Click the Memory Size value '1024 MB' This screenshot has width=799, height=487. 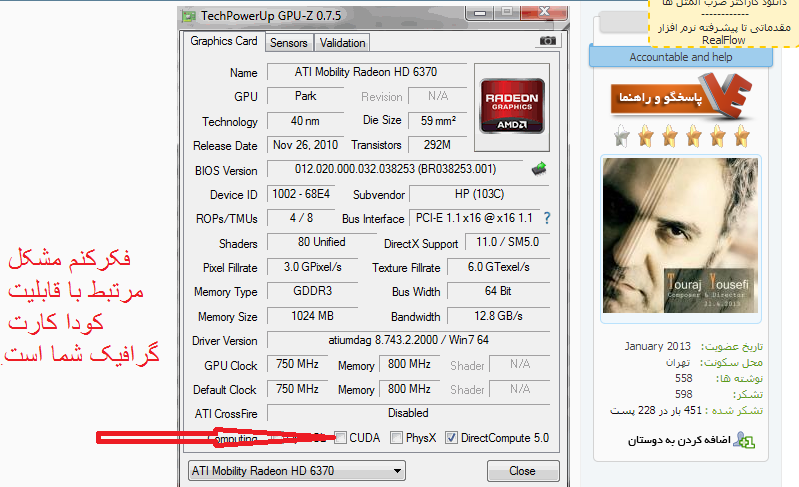click(312, 316)
